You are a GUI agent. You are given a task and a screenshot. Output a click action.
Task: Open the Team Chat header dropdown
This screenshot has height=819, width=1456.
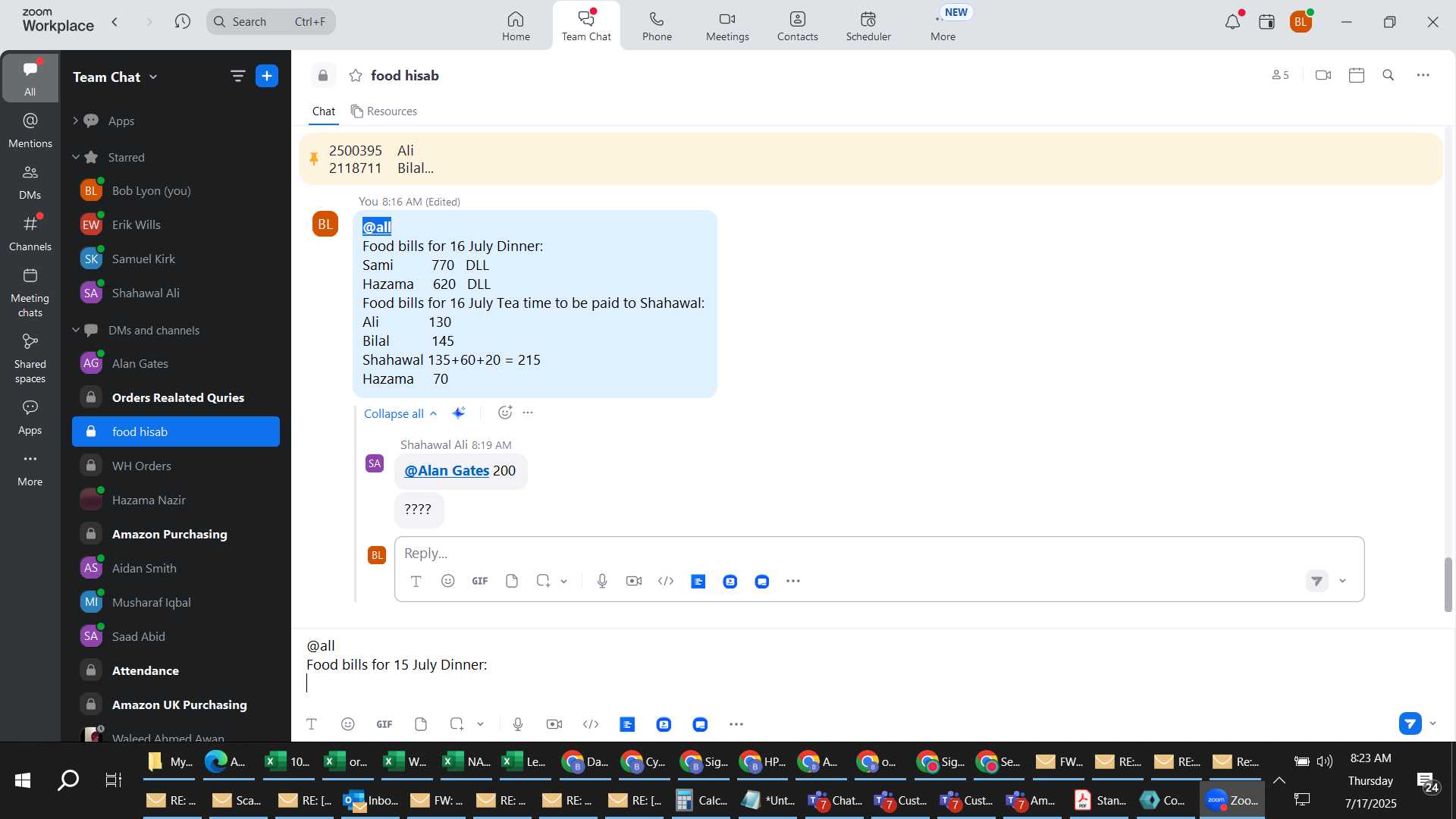point(153,77)
